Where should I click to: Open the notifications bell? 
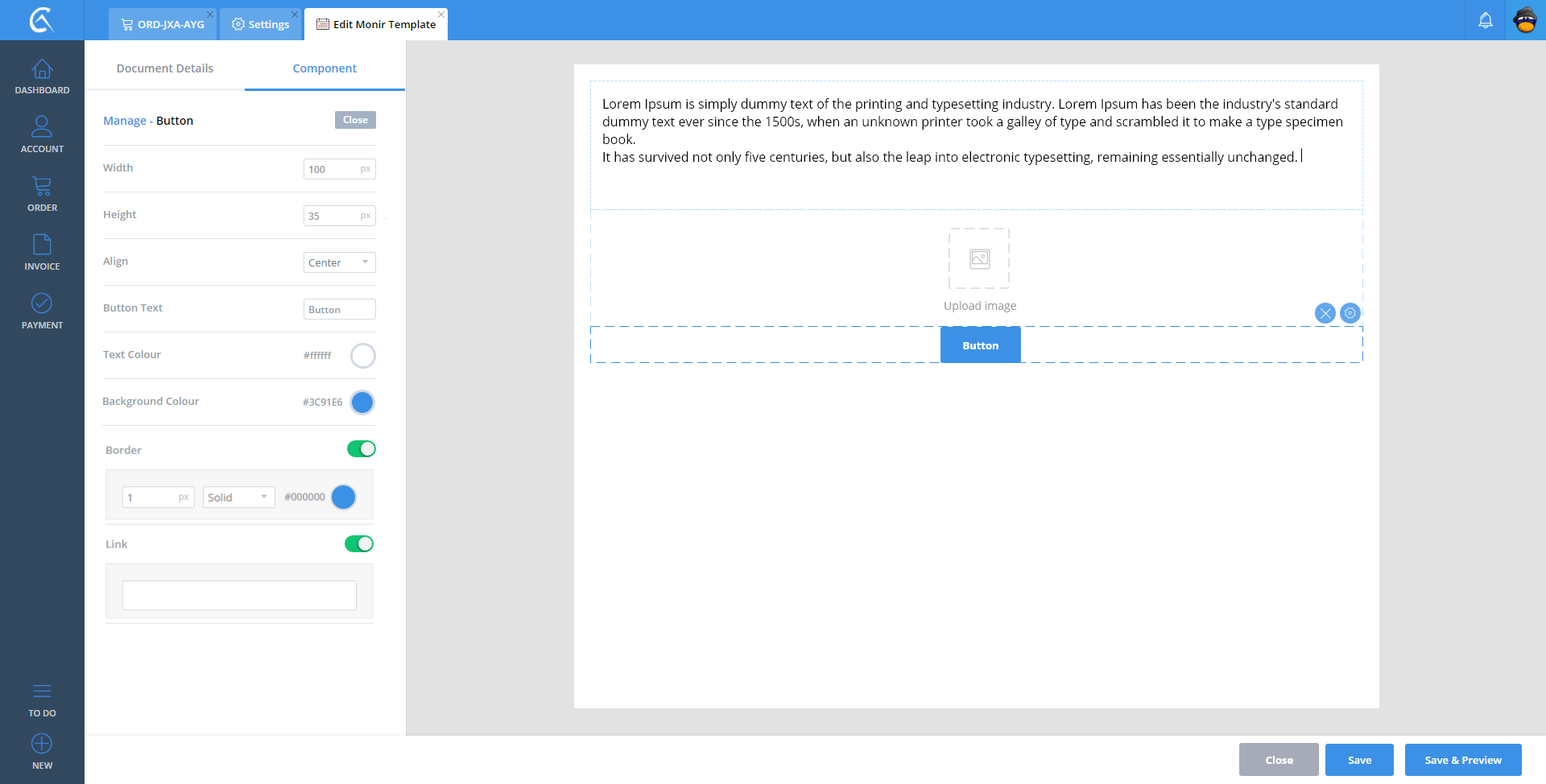click(x=1485, y=20)
